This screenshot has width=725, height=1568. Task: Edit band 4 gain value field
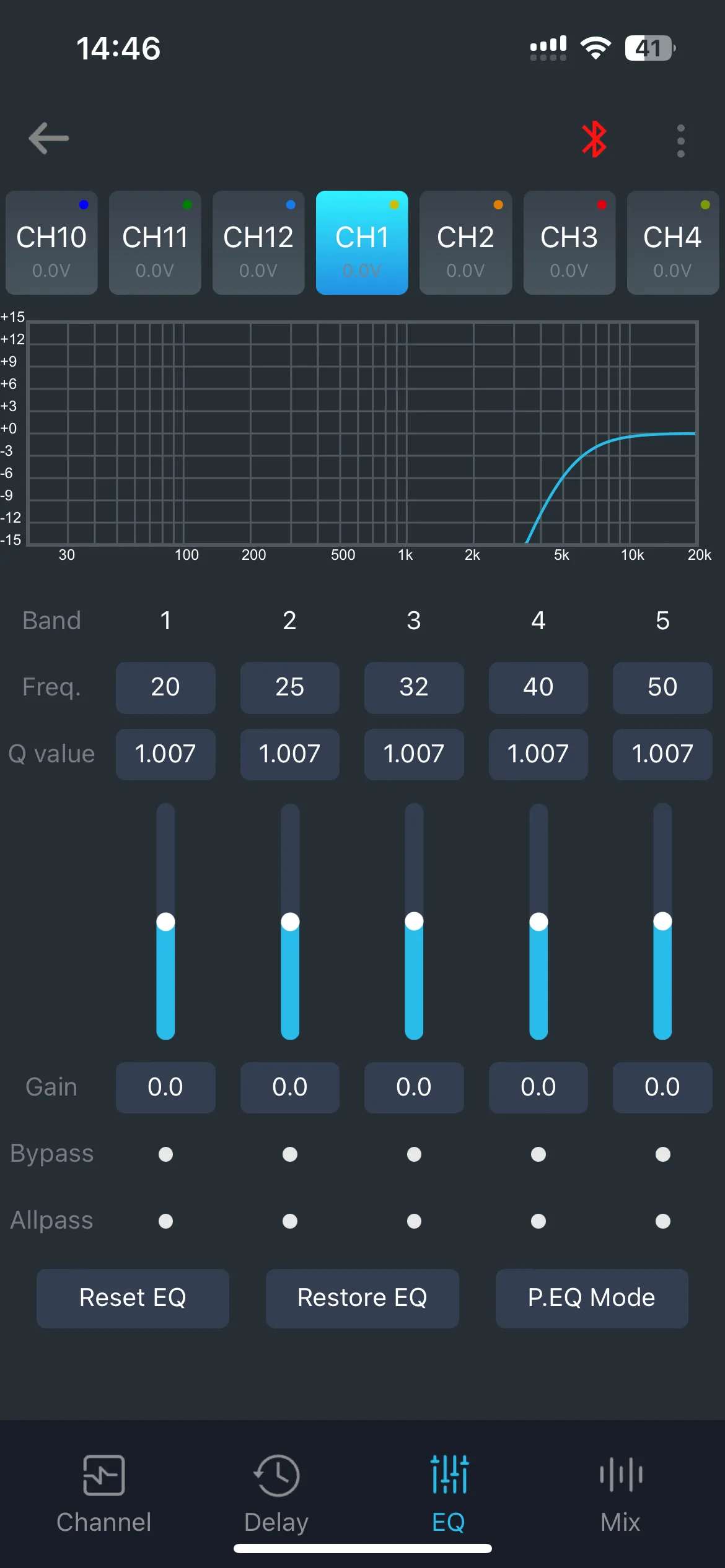tap(538, 1087)
